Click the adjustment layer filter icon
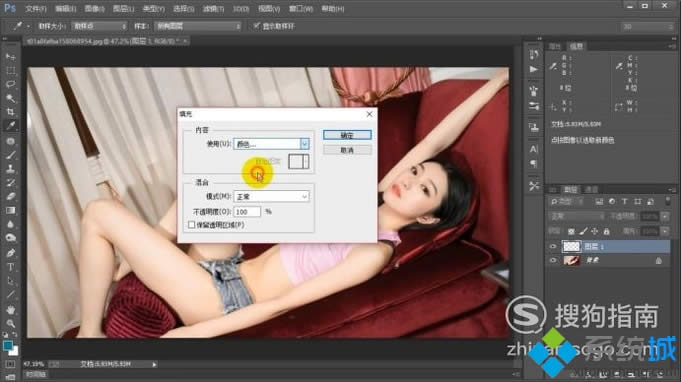The image size is (681, 382). [x=612, y=201]
